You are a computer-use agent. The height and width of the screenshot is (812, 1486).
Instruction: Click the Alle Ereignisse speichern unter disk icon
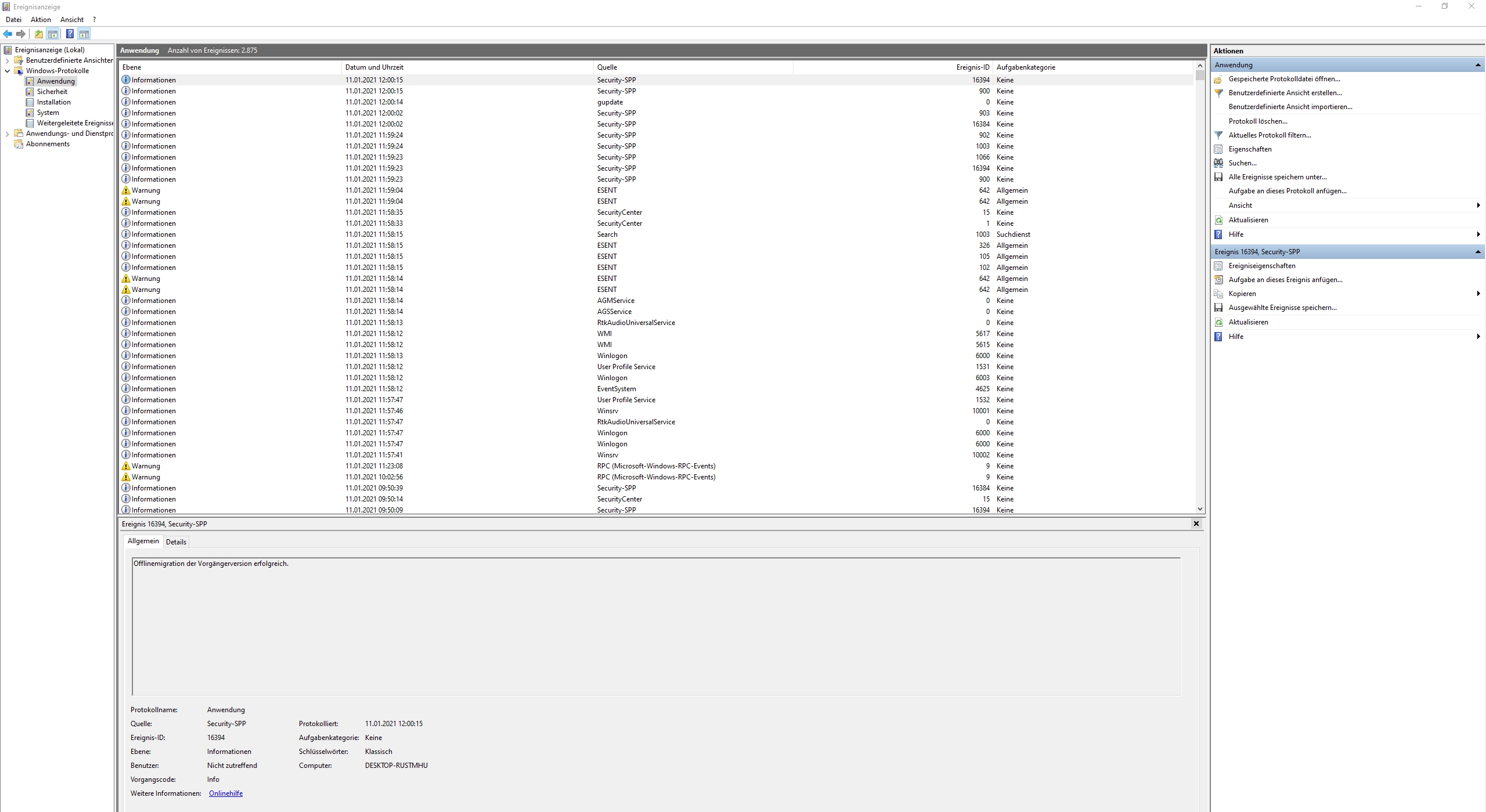coord(1218,177)
